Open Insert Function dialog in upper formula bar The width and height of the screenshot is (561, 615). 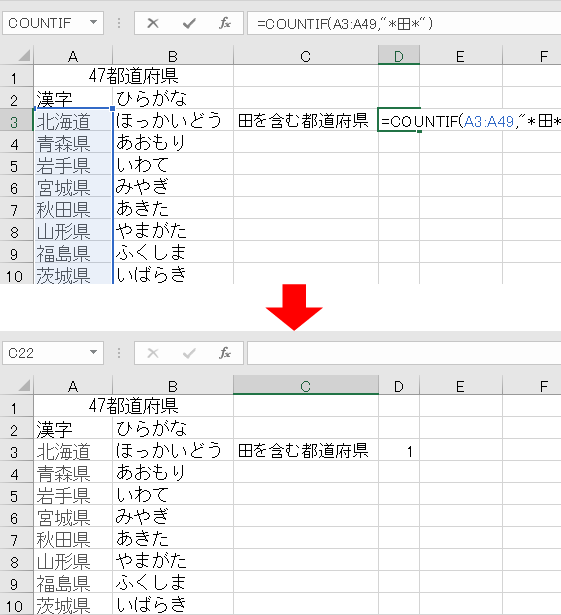pyautogui.click(x=225, y=24)
